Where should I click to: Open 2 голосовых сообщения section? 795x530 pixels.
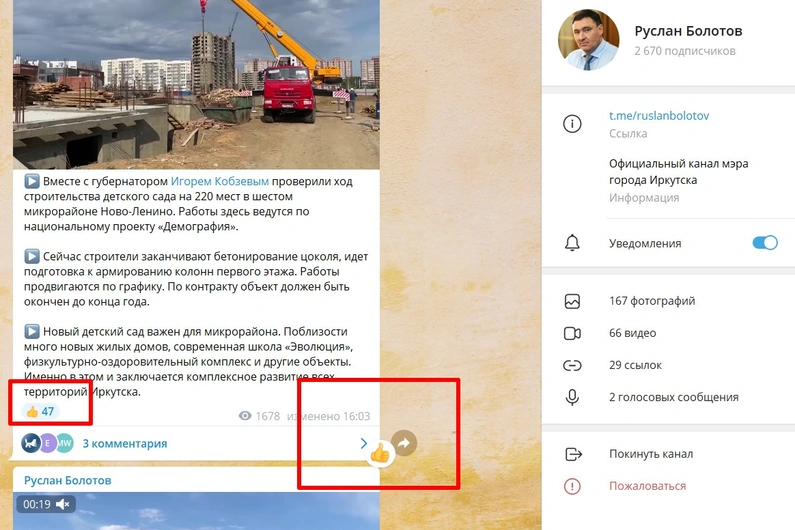pyautogui.click(x=673, y=397)
